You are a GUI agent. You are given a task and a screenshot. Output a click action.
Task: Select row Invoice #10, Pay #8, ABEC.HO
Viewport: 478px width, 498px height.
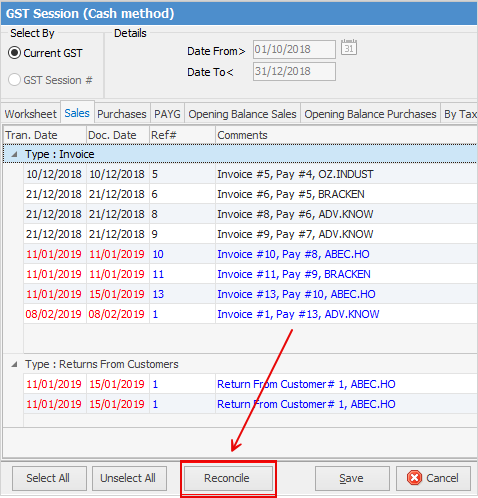(250, 254)
